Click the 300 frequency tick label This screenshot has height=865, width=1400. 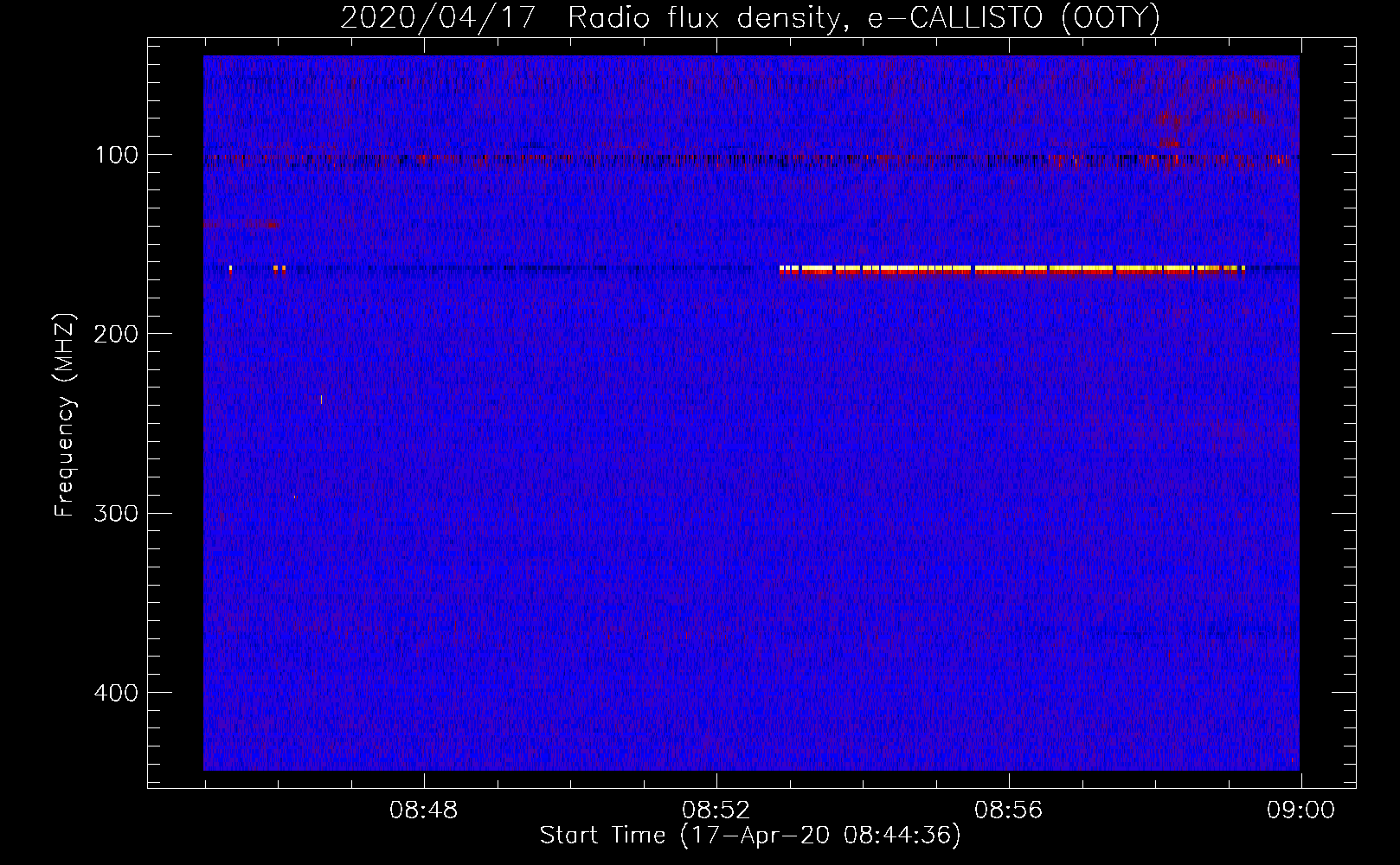[x=117, y=513]
